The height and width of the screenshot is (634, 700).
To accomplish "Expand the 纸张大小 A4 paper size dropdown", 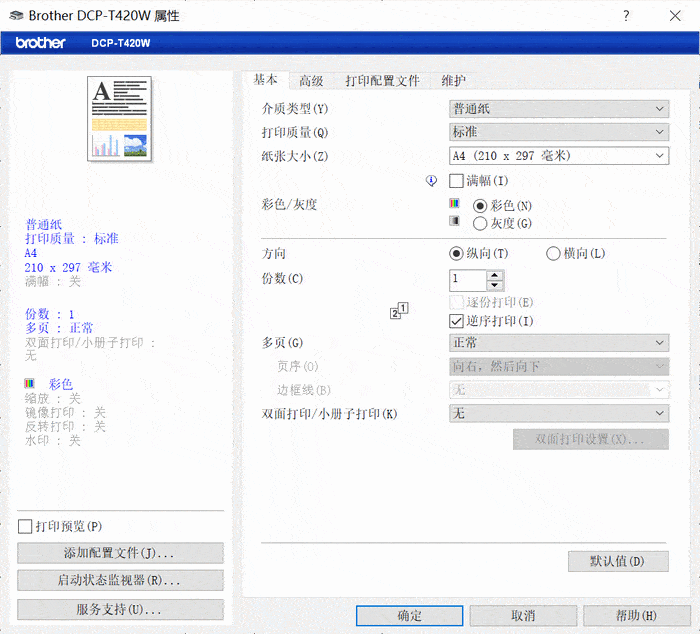I will (558, 156).
